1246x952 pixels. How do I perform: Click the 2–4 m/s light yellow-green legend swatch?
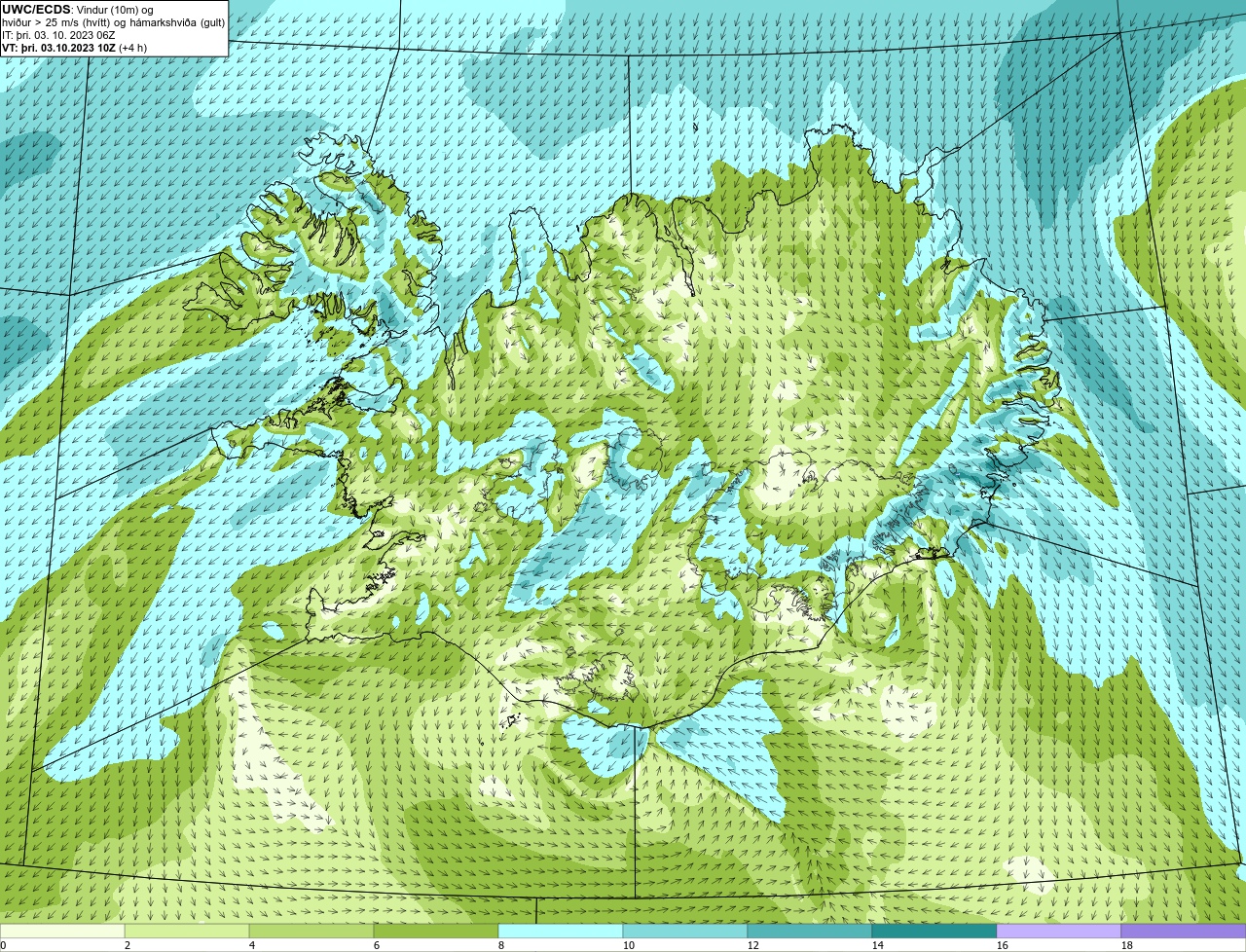pos(187,932)
